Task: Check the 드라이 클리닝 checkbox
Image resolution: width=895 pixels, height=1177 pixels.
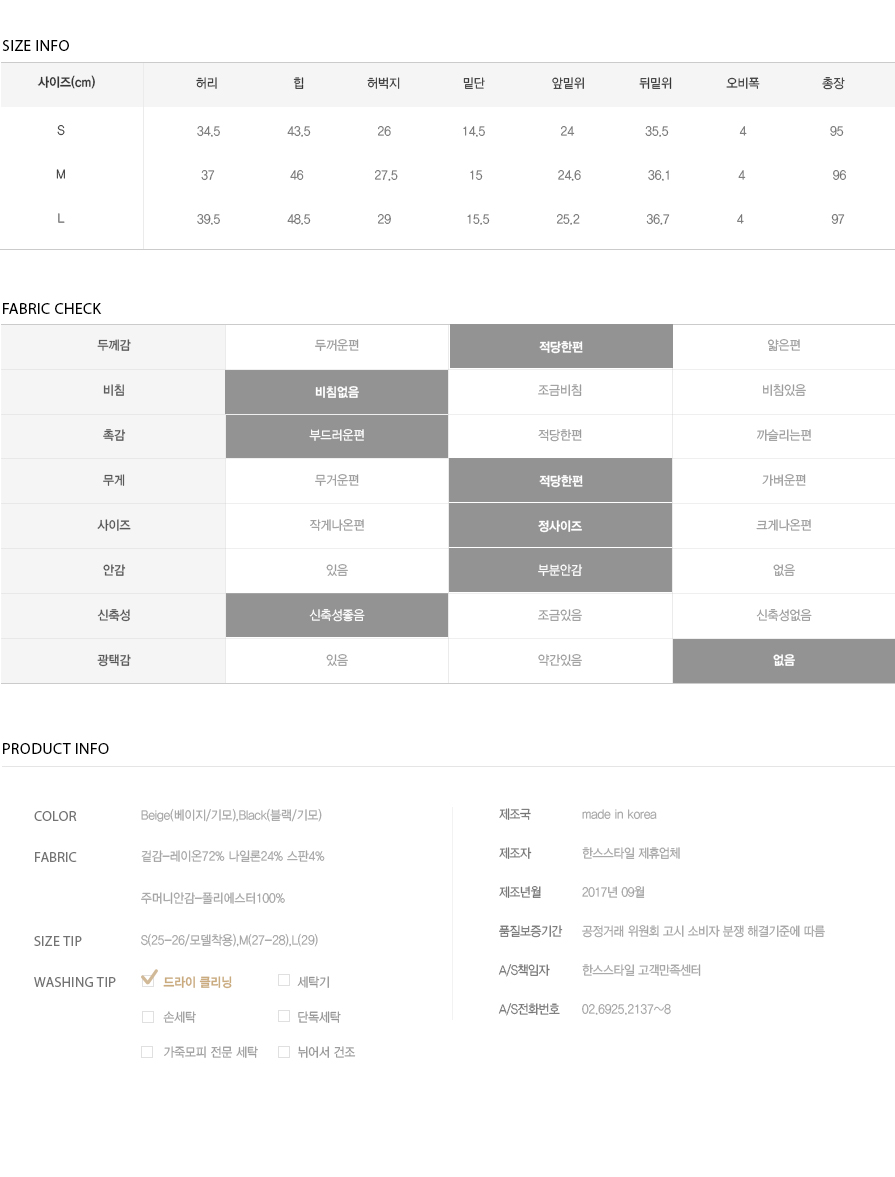Action: click(x=148, y=979)
